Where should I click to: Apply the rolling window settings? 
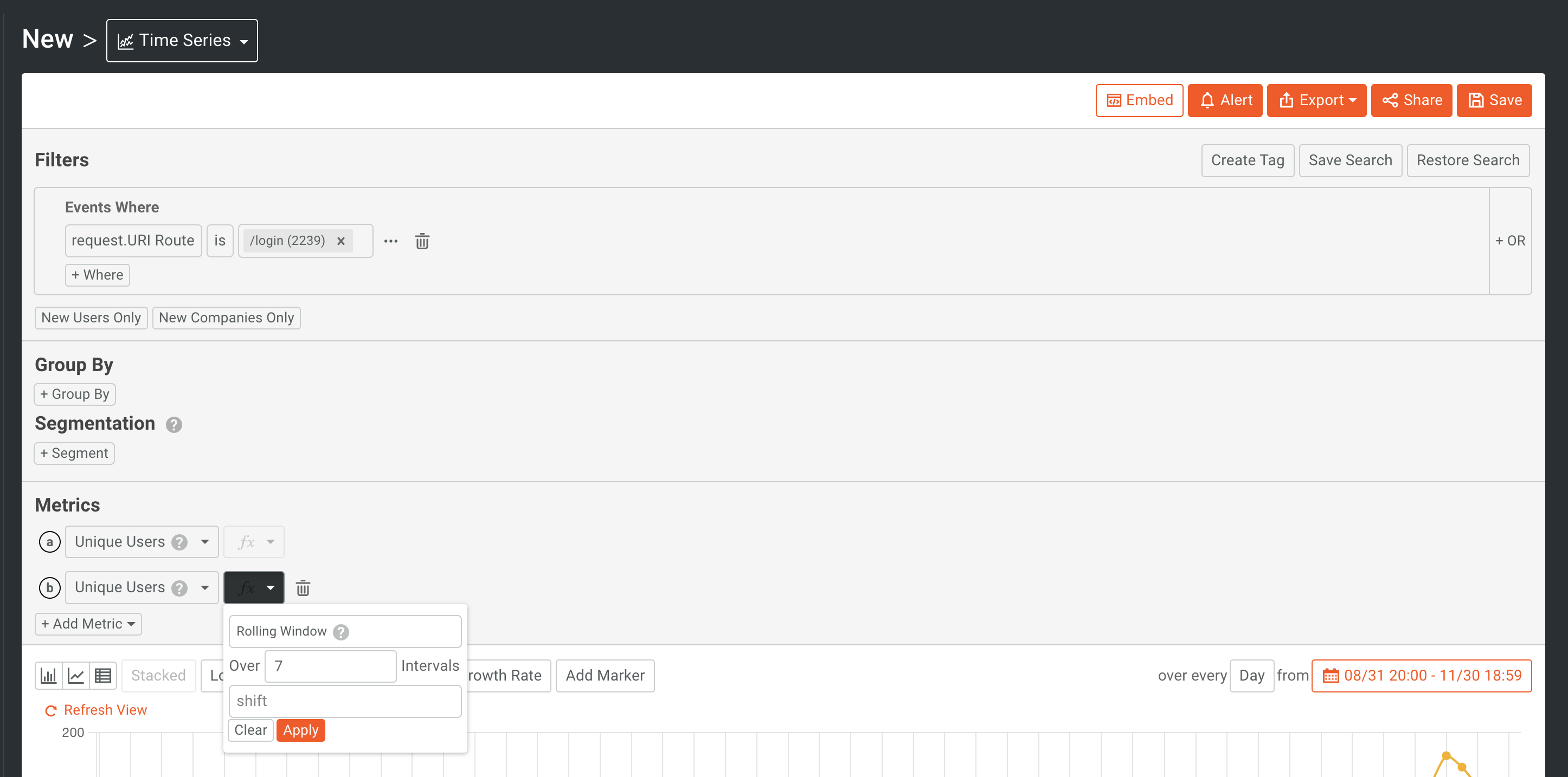300,730
